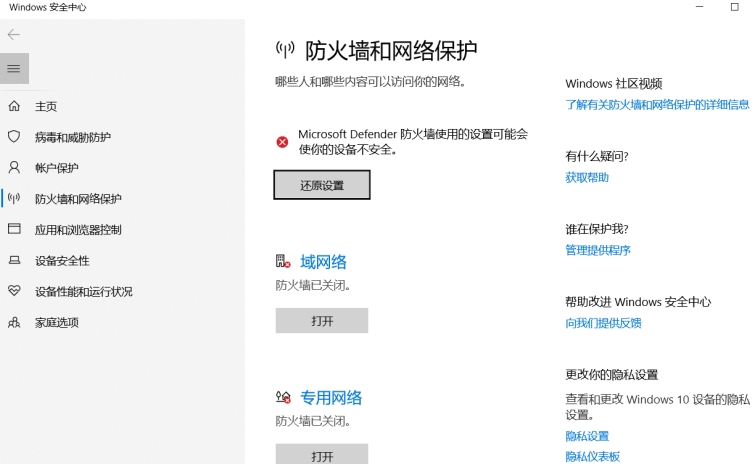Click the window icon for app control
Viewport: 755px width, 464px height.
[x=14, y=229]
